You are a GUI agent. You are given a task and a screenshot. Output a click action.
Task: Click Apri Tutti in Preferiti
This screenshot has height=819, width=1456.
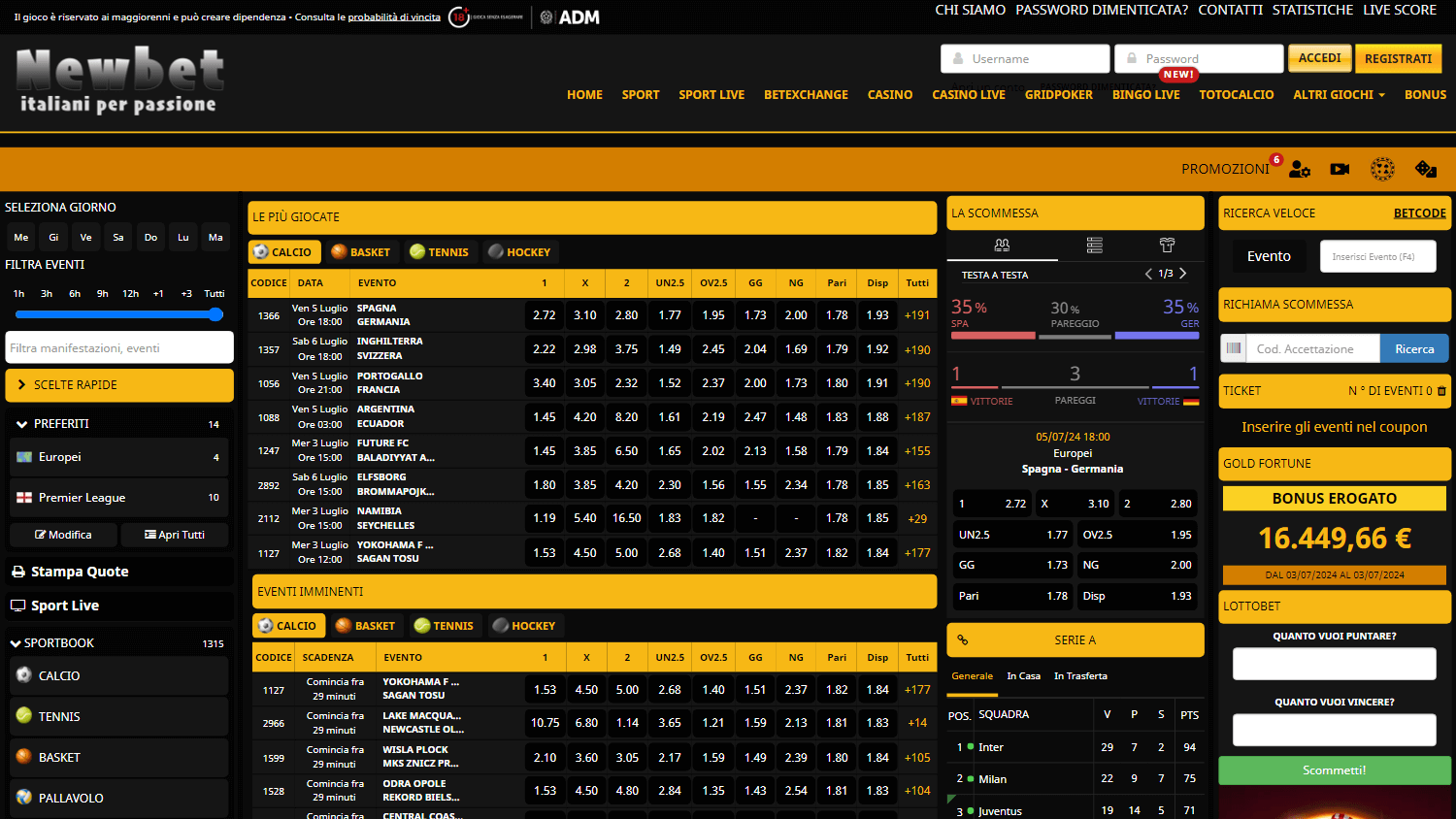point(175,535)
